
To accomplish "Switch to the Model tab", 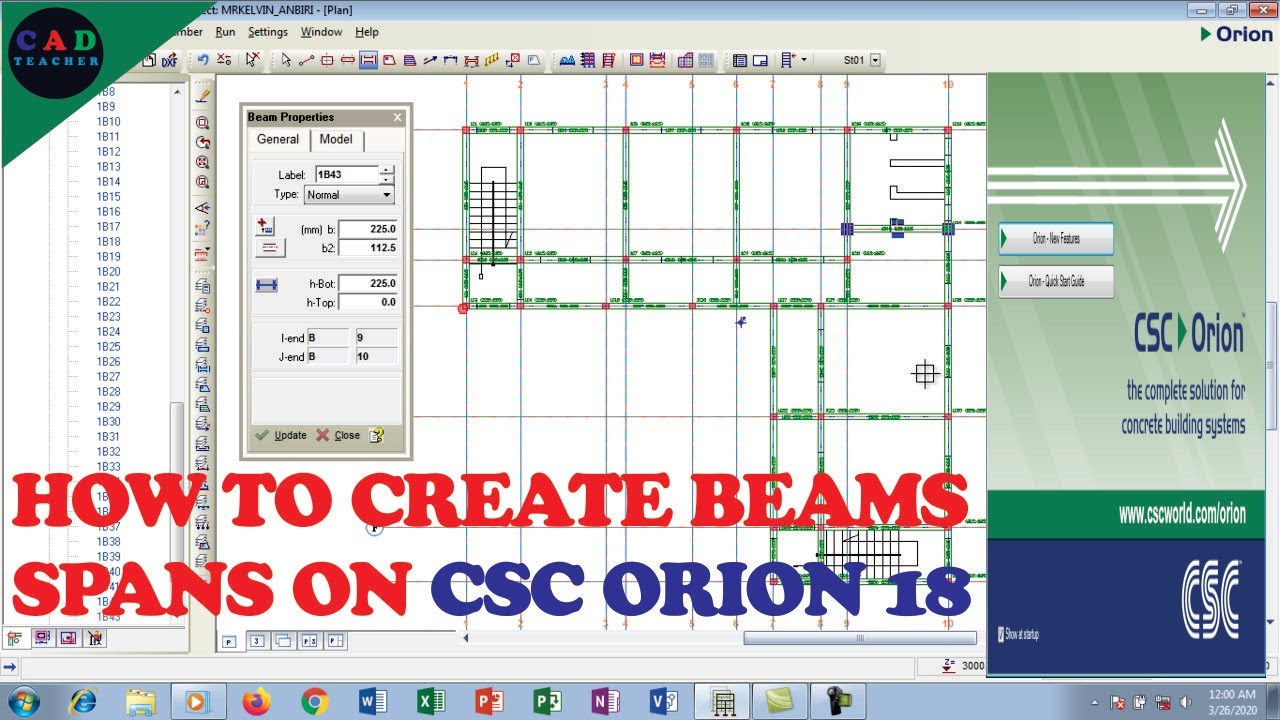I will click(336, 139).
